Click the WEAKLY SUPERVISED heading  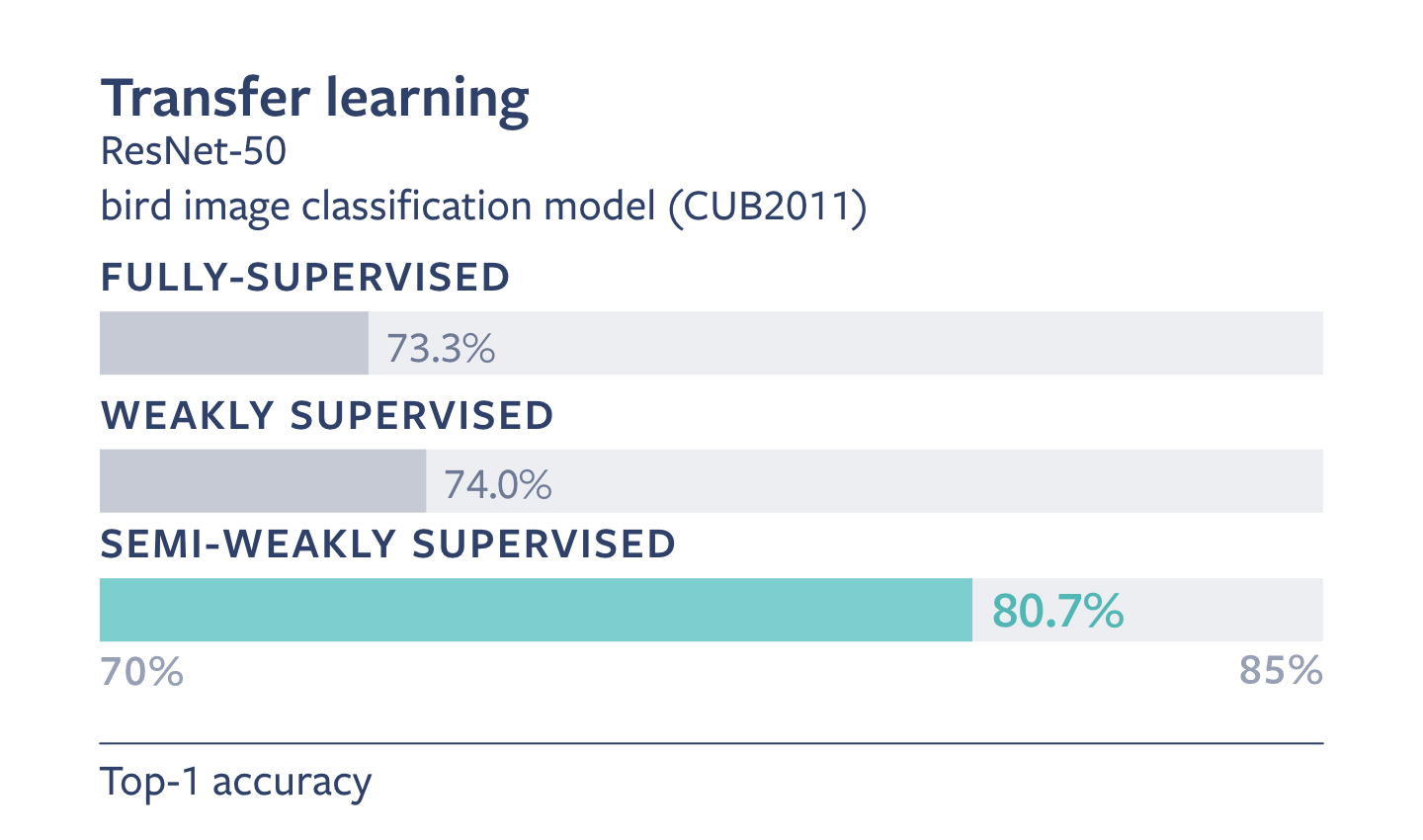(327, 415)
